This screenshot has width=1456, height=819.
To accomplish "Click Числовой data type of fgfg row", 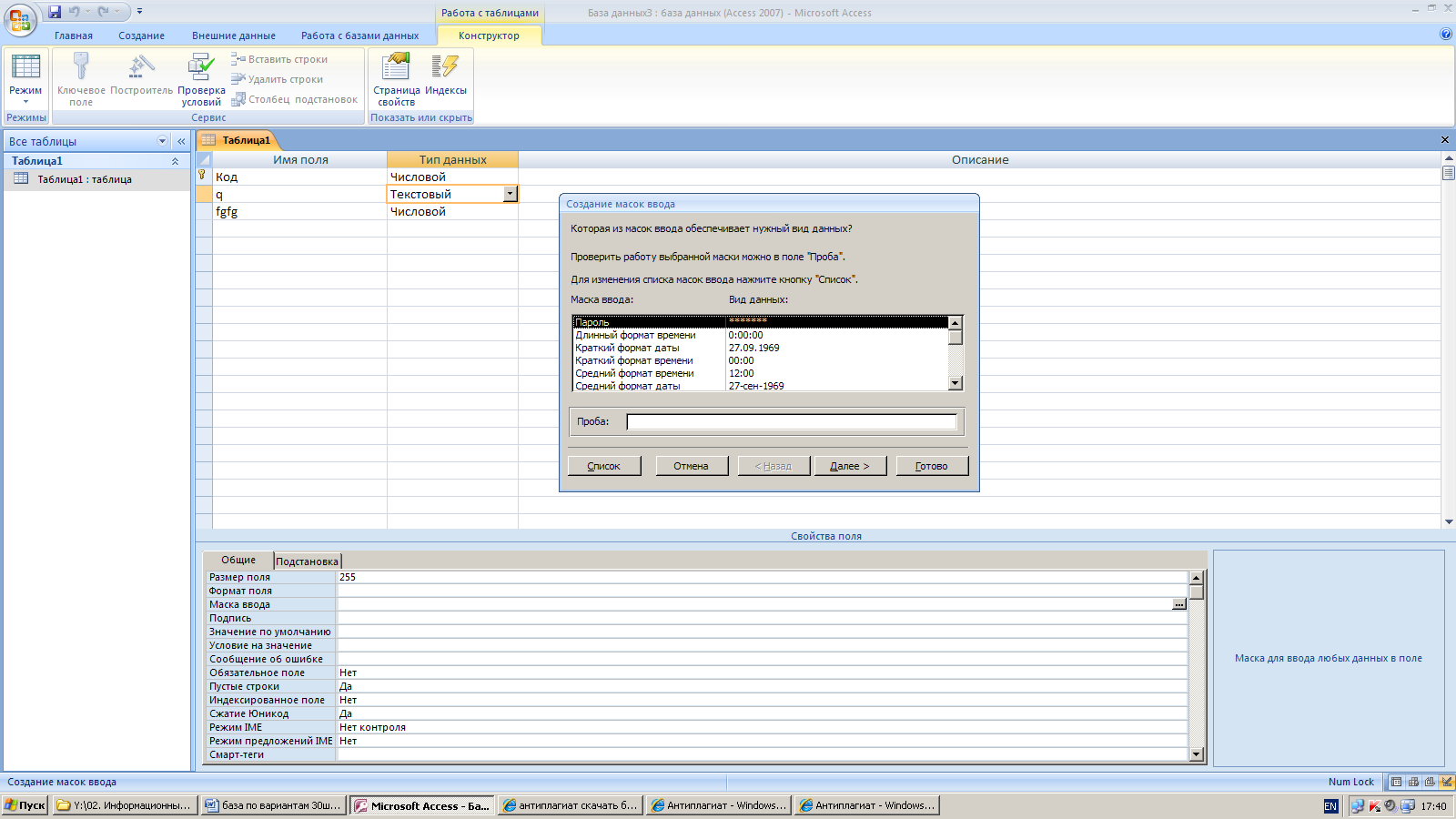I will click(452, 211).
